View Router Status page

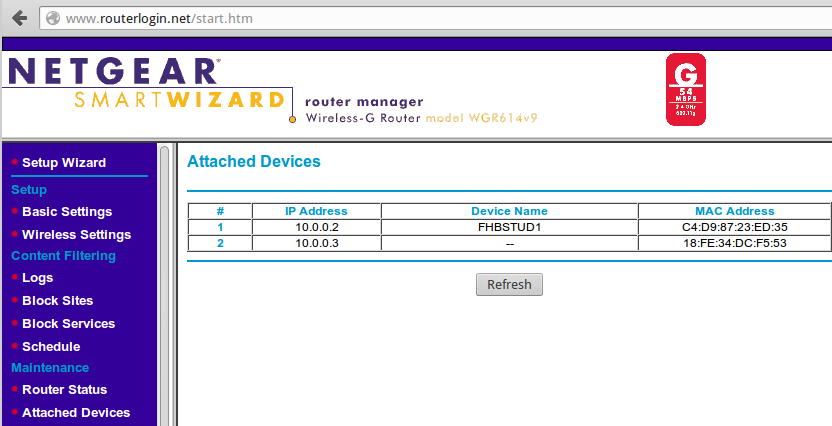(64, 389)
